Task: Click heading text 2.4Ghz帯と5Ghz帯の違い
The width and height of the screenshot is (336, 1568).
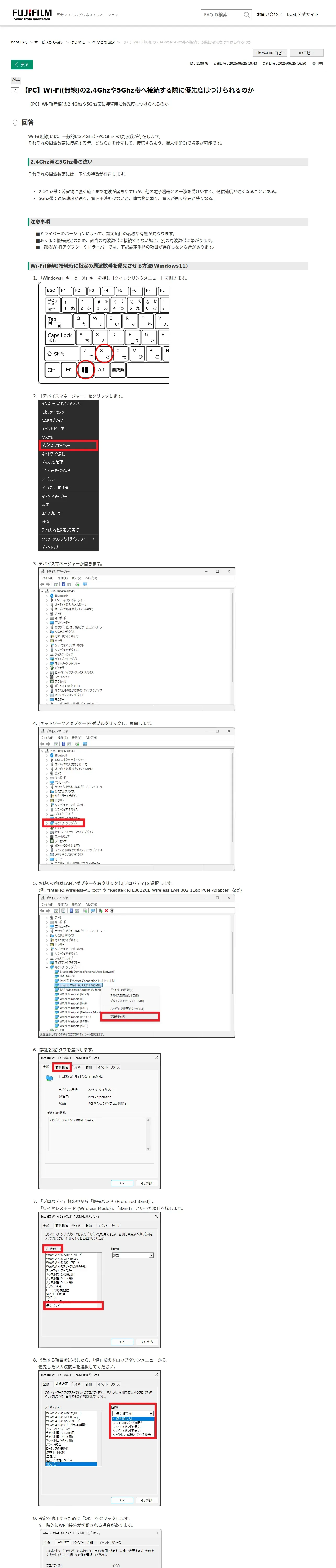Action: pos(61,162)
